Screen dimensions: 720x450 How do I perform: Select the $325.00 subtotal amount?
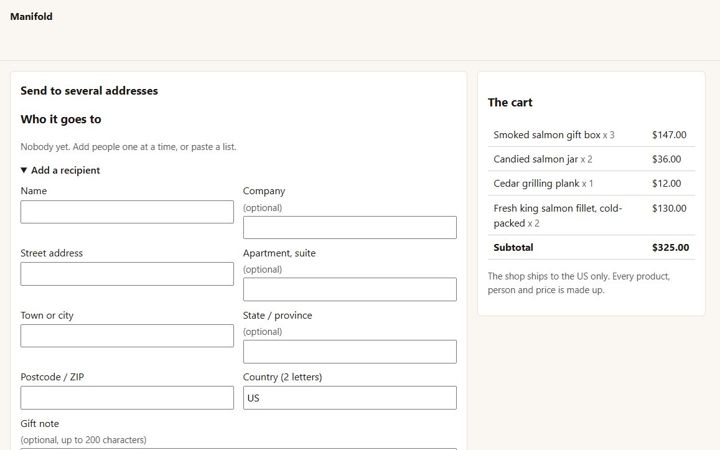pos(670,248)
